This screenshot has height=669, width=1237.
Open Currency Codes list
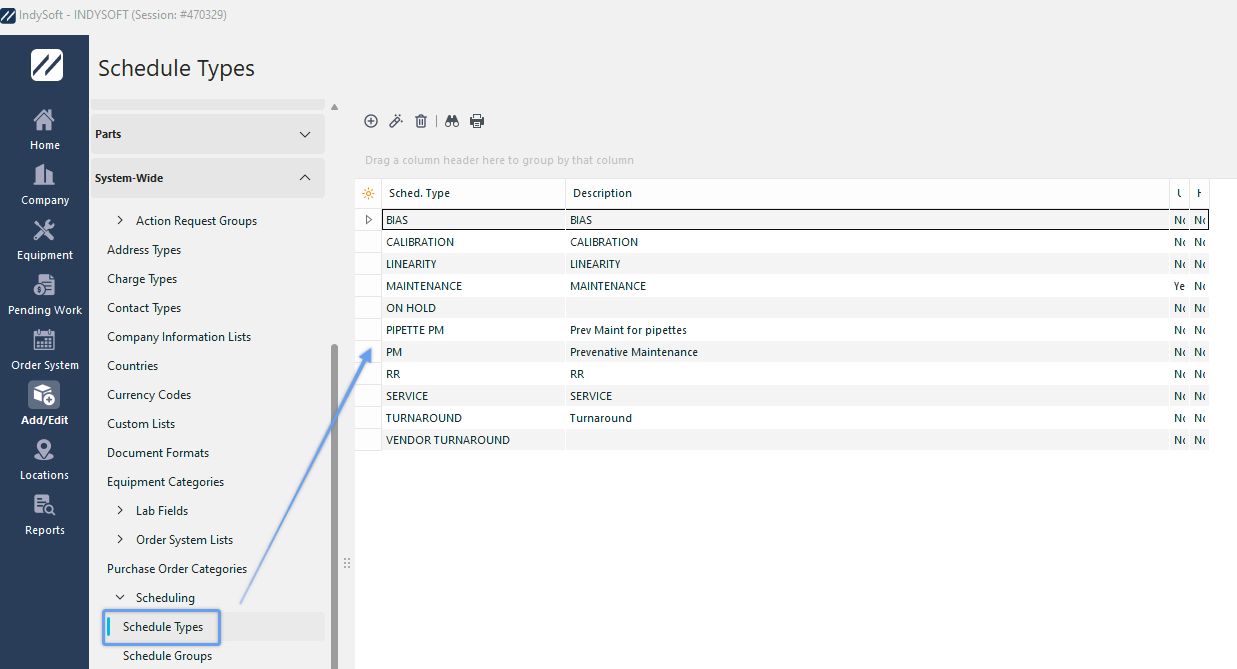click(x=149, y=395)
